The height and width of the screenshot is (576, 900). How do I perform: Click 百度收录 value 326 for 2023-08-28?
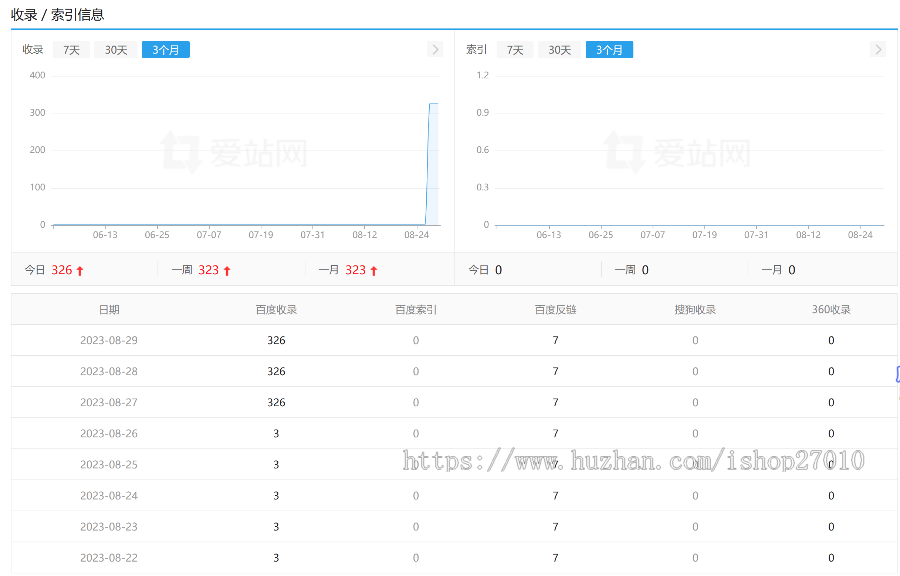tap(276, 371)
